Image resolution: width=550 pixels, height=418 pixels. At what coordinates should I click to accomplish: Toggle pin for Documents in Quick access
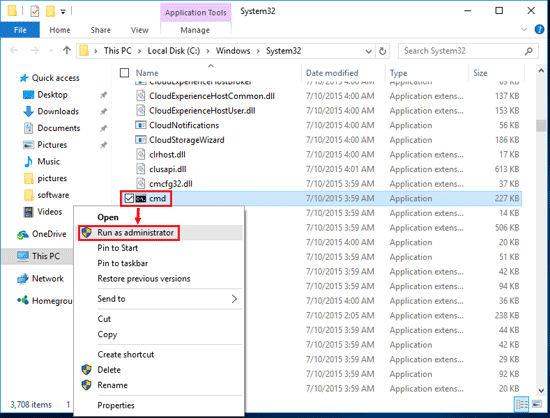[x=103, y=128]
